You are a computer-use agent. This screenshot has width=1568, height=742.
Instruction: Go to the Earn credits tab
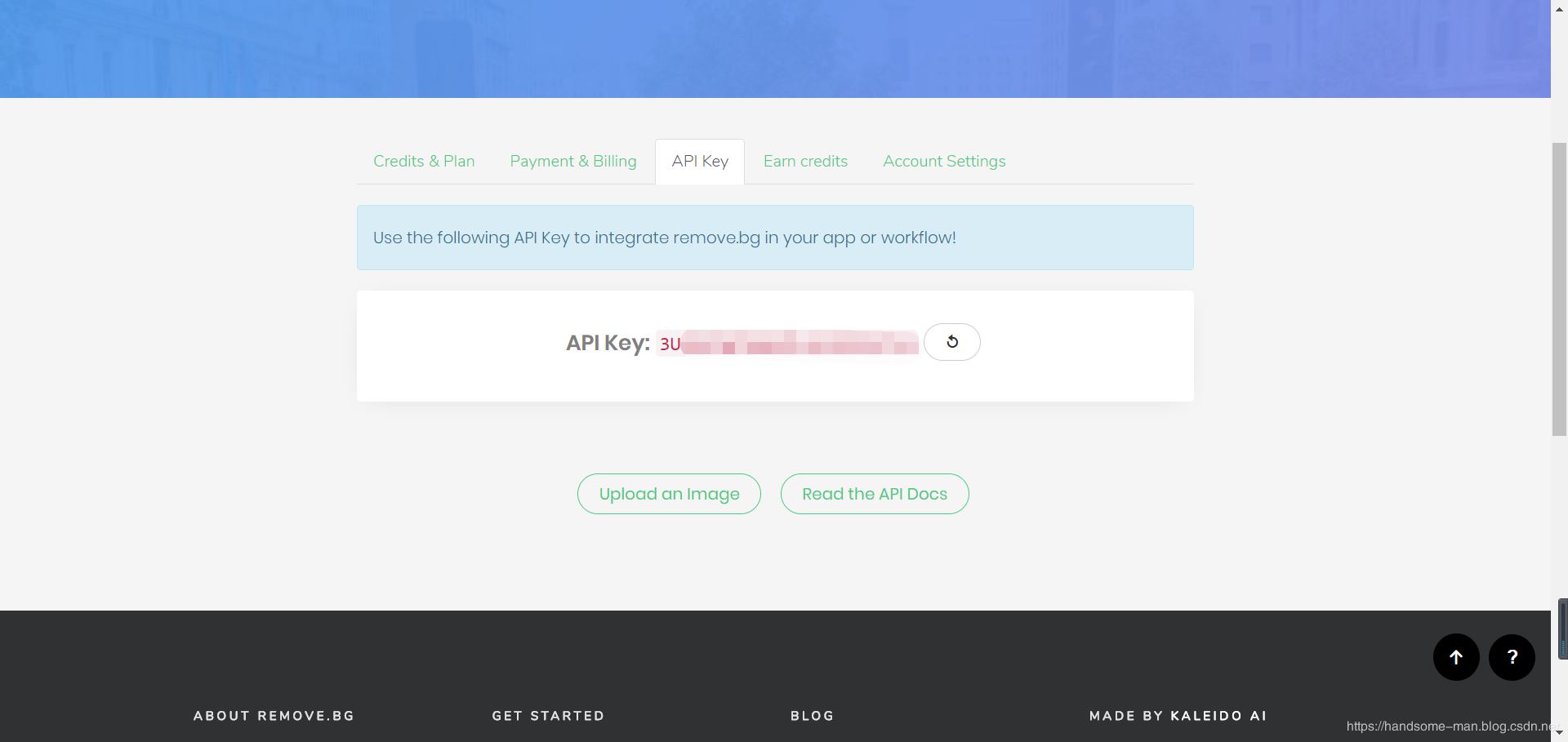tap(805, 162)
